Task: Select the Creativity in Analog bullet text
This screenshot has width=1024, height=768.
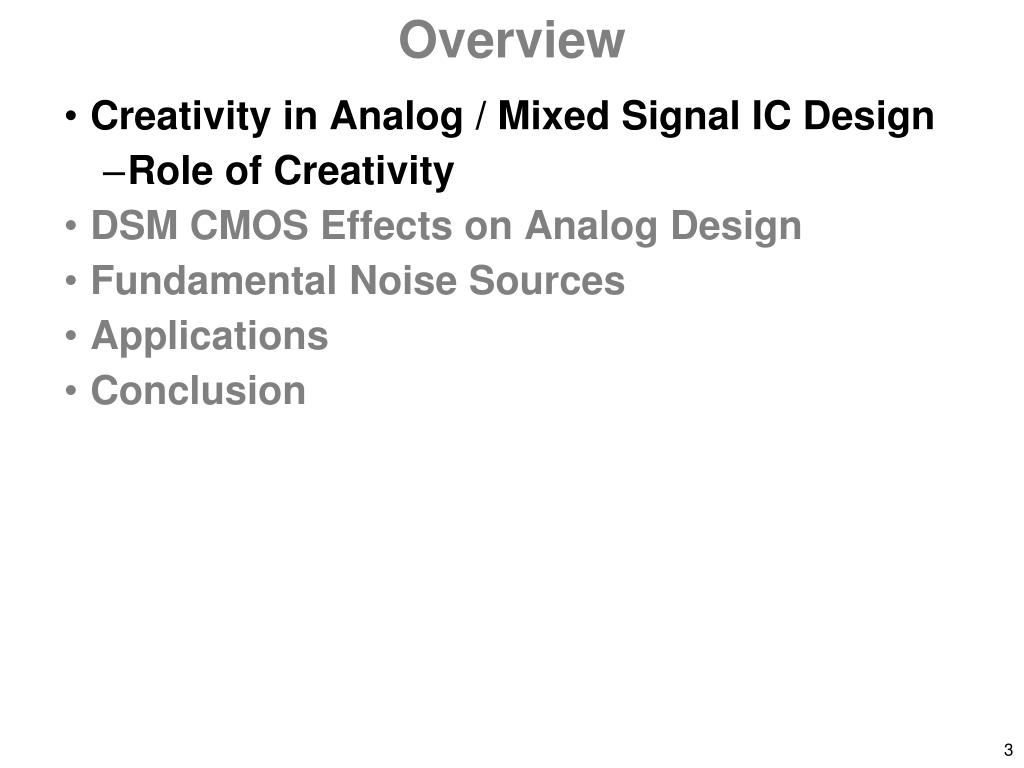Action: click(512, 116)
